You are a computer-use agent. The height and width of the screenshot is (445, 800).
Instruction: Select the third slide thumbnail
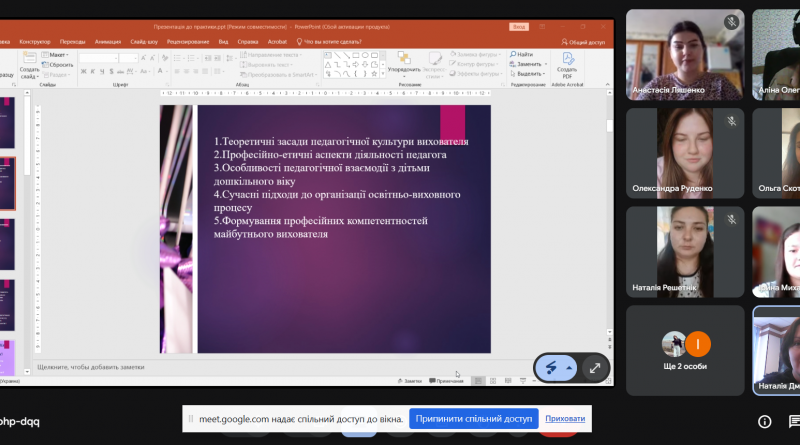point(7,244)
